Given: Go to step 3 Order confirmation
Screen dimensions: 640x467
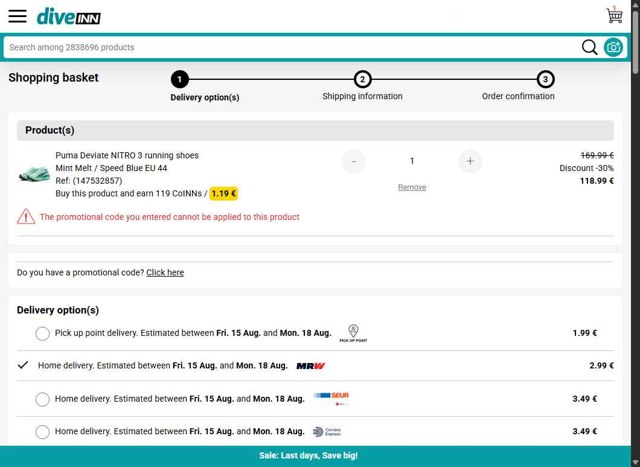Looking at the screenshot, I should coord(545,79).
